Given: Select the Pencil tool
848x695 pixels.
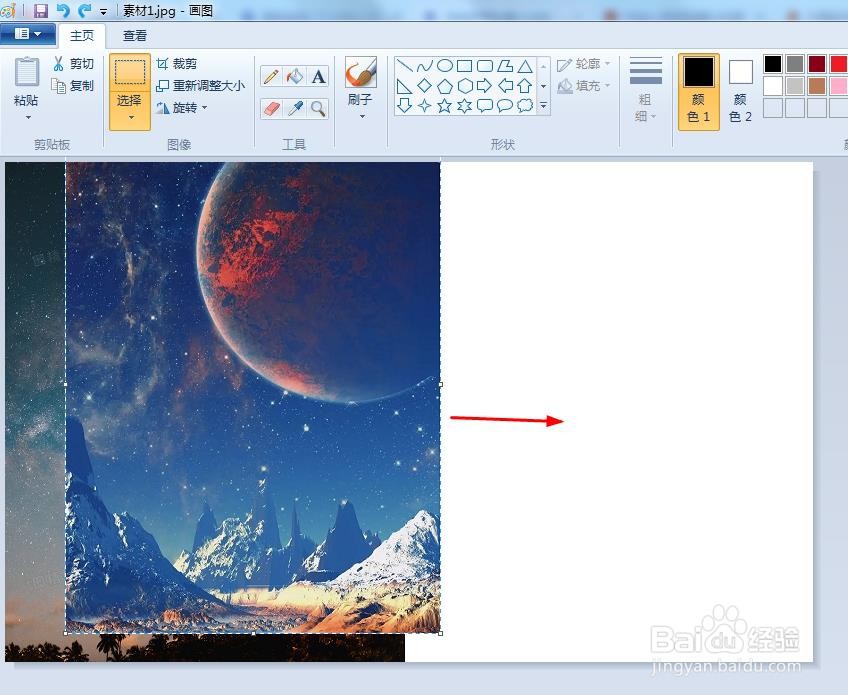Looking at the screenshot, I should coord(271,76).
